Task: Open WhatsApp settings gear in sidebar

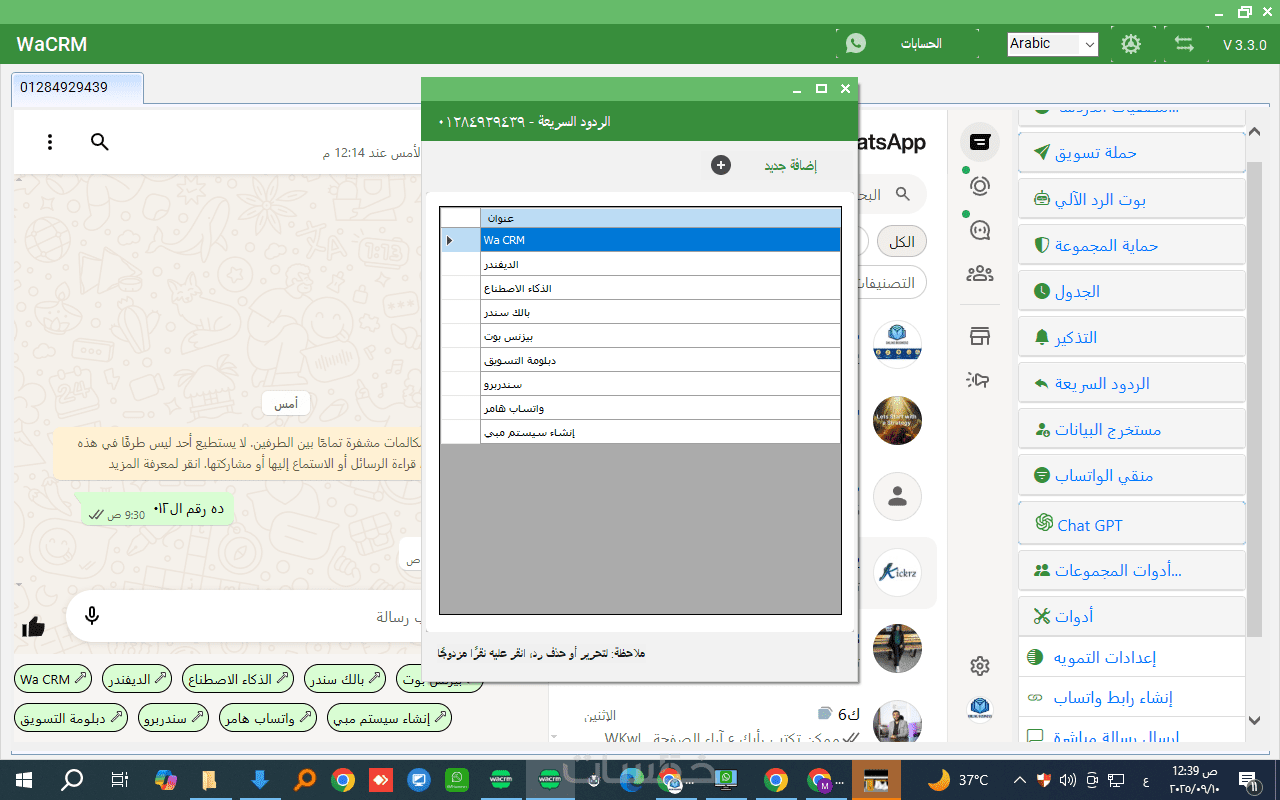Action: [x=980, y=666]
